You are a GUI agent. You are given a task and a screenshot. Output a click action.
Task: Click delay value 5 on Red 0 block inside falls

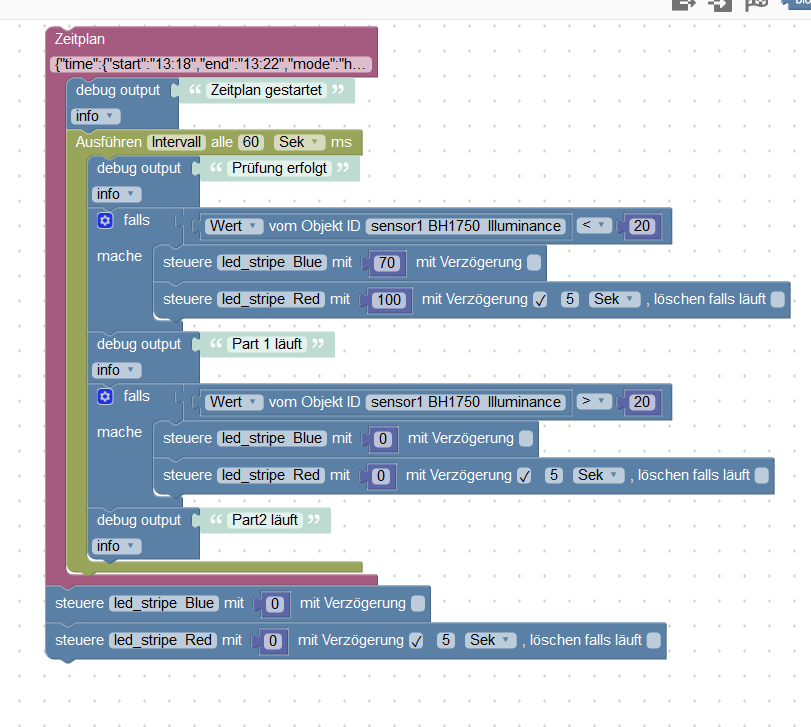553,475
